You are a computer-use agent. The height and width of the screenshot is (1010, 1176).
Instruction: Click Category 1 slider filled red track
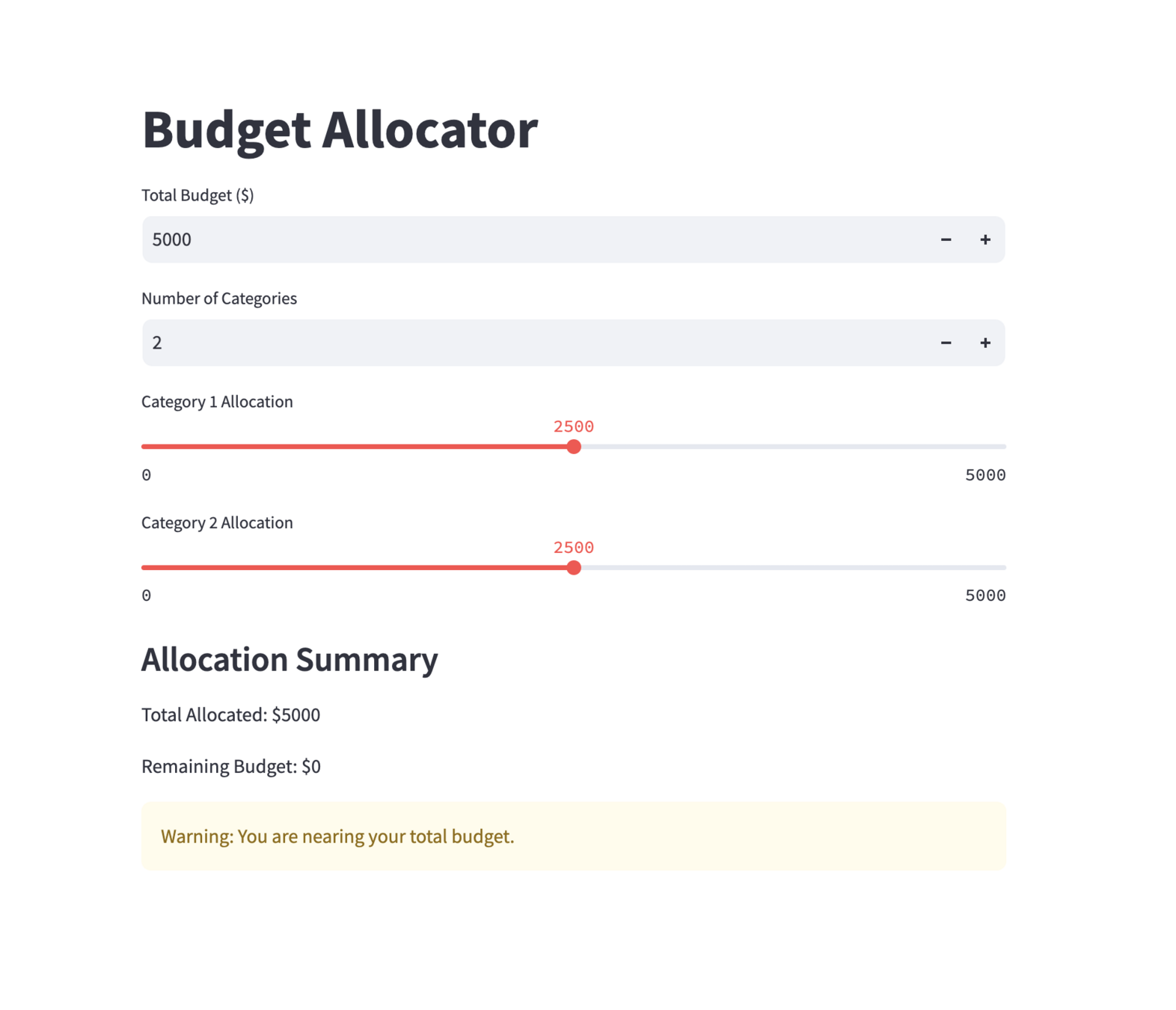pos(358,447)
